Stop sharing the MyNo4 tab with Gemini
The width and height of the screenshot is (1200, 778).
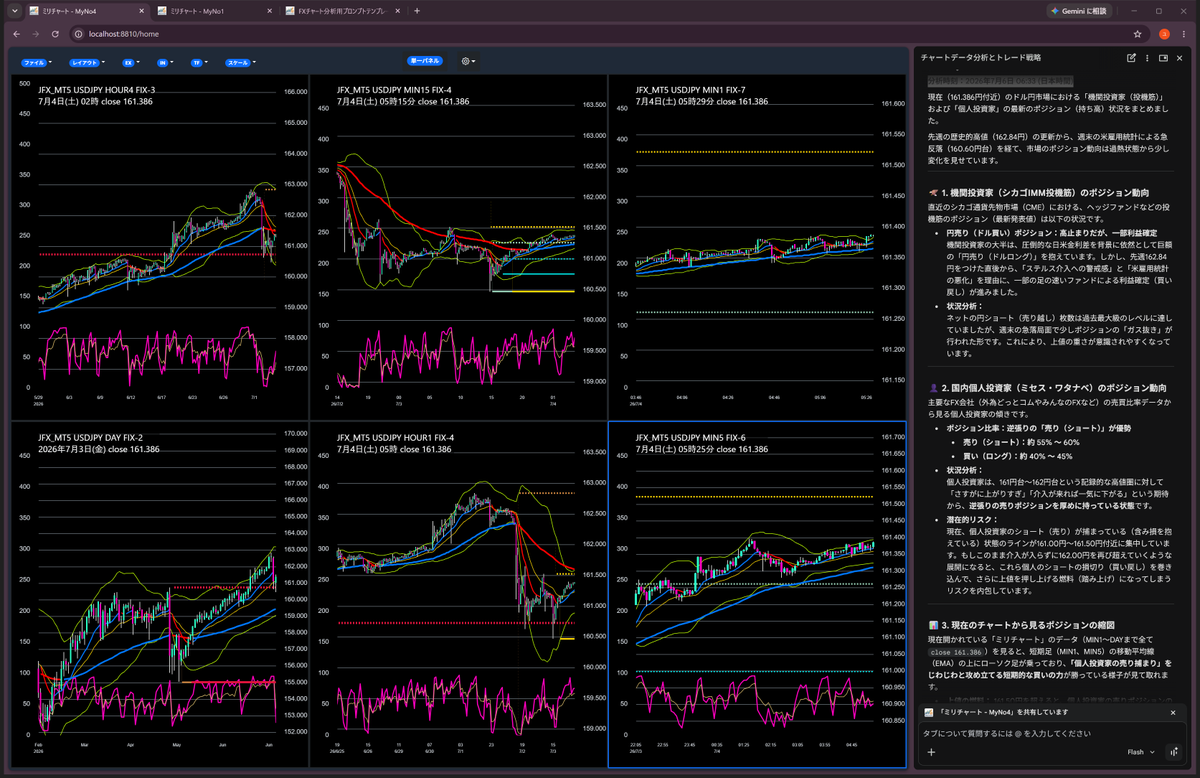point(1173,713)
